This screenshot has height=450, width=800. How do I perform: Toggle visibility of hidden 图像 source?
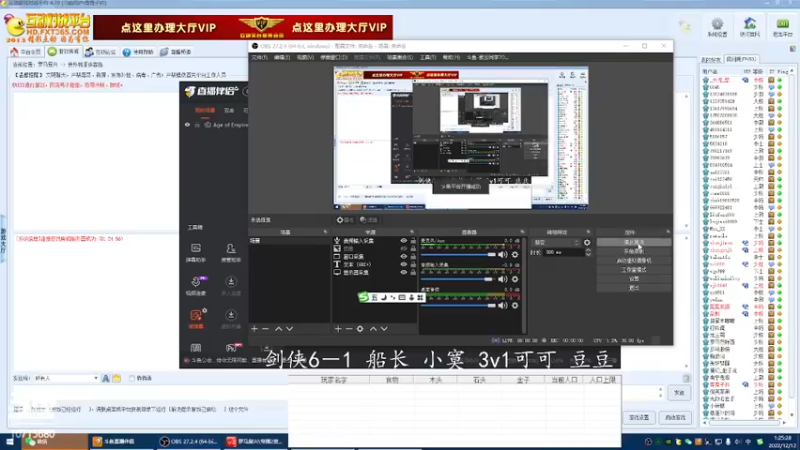pyautogui.click(x=404, y=248)
